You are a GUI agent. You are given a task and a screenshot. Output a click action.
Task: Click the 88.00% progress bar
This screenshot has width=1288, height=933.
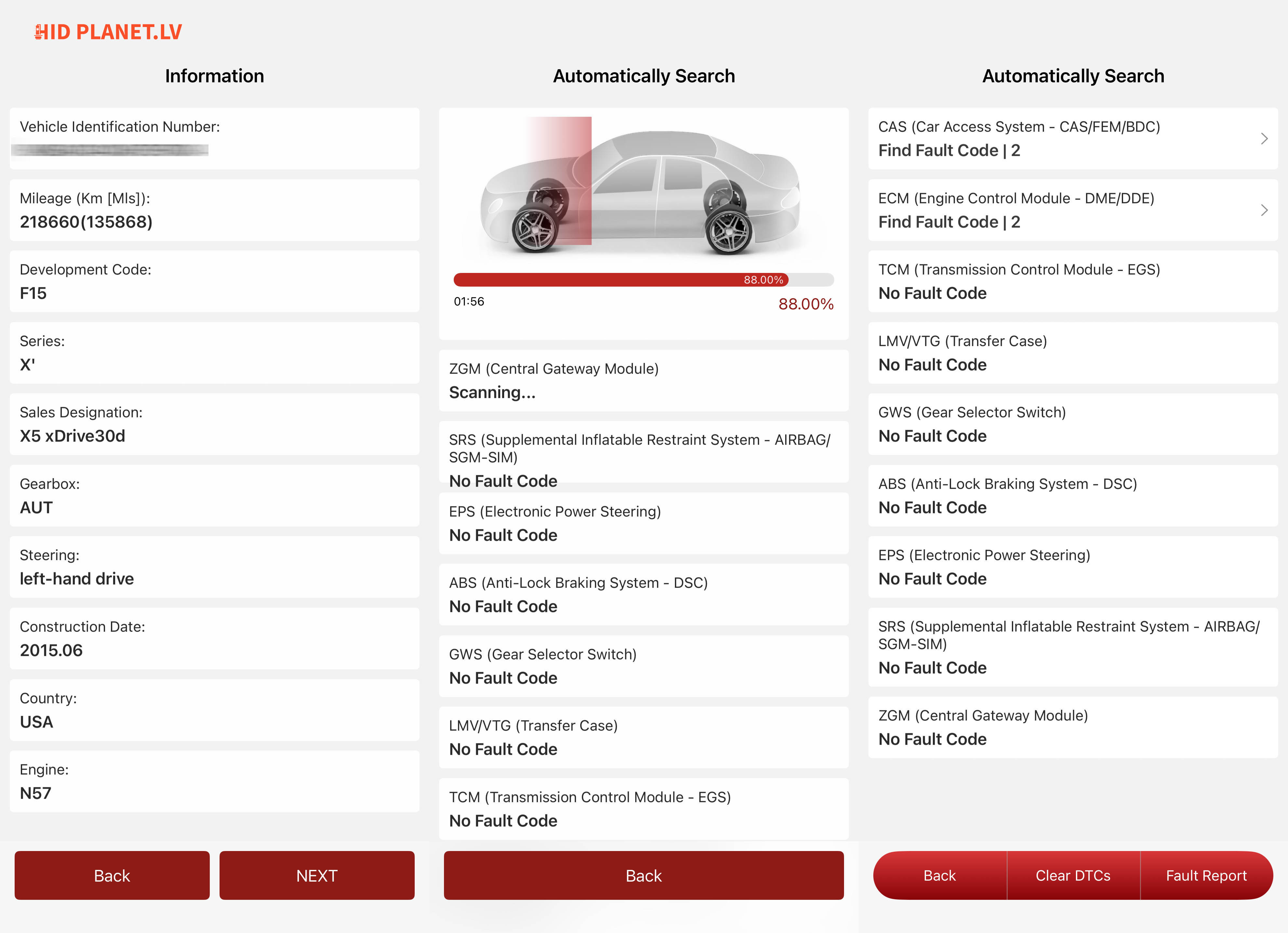tap(643, 279)
